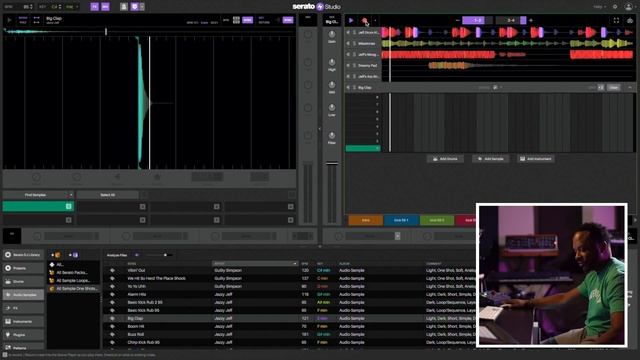The width and height of the screenshot is (640, 360).
Task: Select the highlighted green sample pad
Action: tap(38, 207)
